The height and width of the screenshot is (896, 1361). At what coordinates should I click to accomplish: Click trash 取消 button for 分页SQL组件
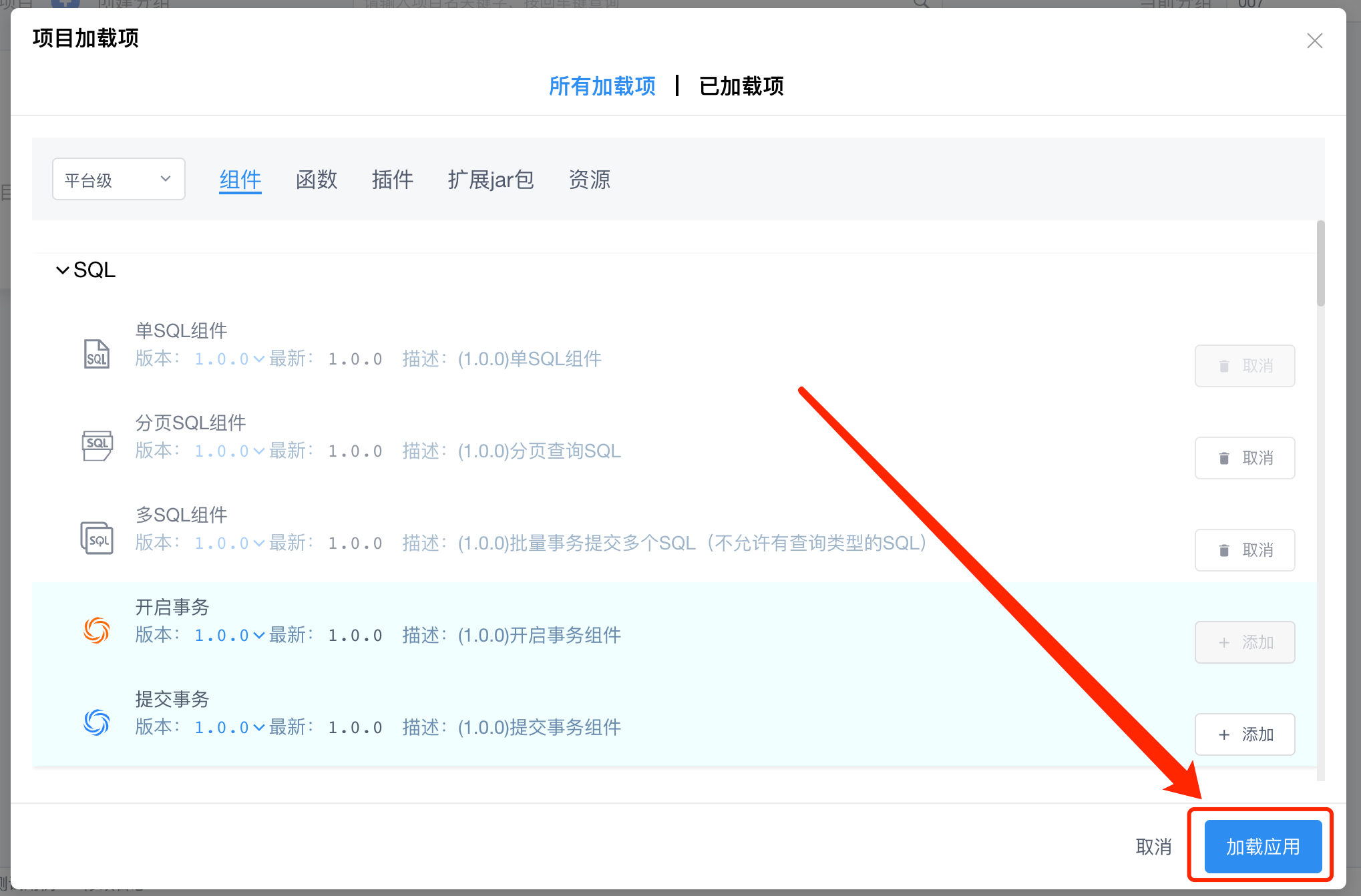pos(1244,458)
